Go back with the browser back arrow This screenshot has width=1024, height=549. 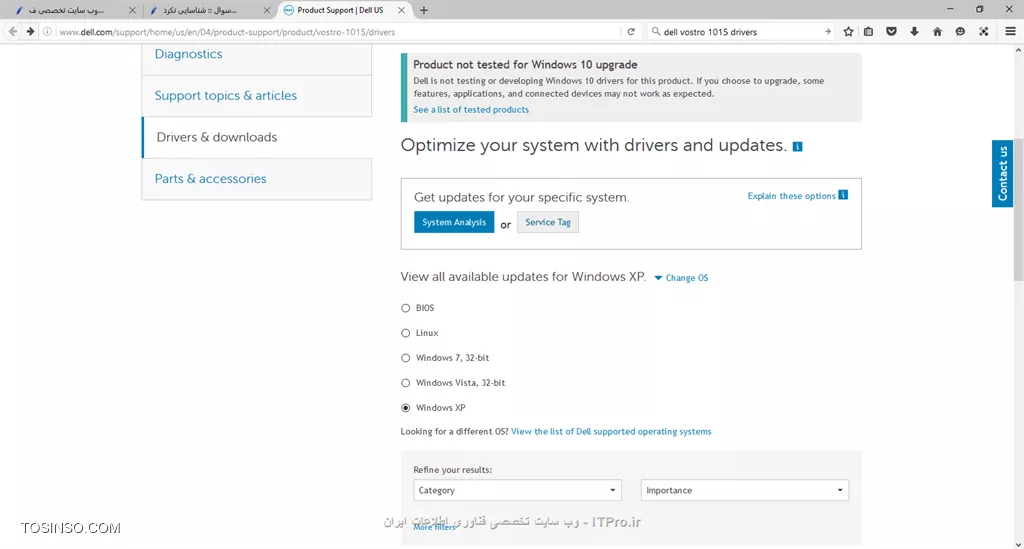(x=12, y=31)
